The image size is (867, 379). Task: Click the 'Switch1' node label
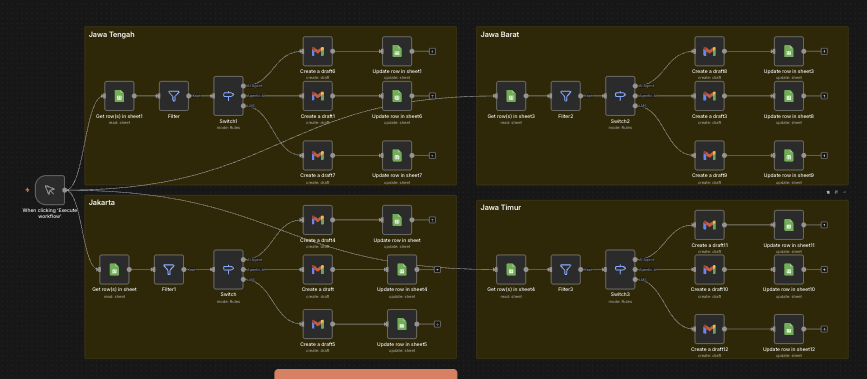(x=228, y=121)
